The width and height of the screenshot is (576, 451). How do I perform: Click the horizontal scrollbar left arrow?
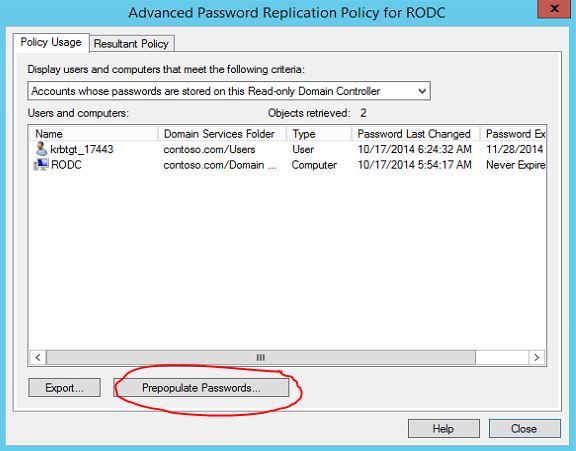(38, 357)
